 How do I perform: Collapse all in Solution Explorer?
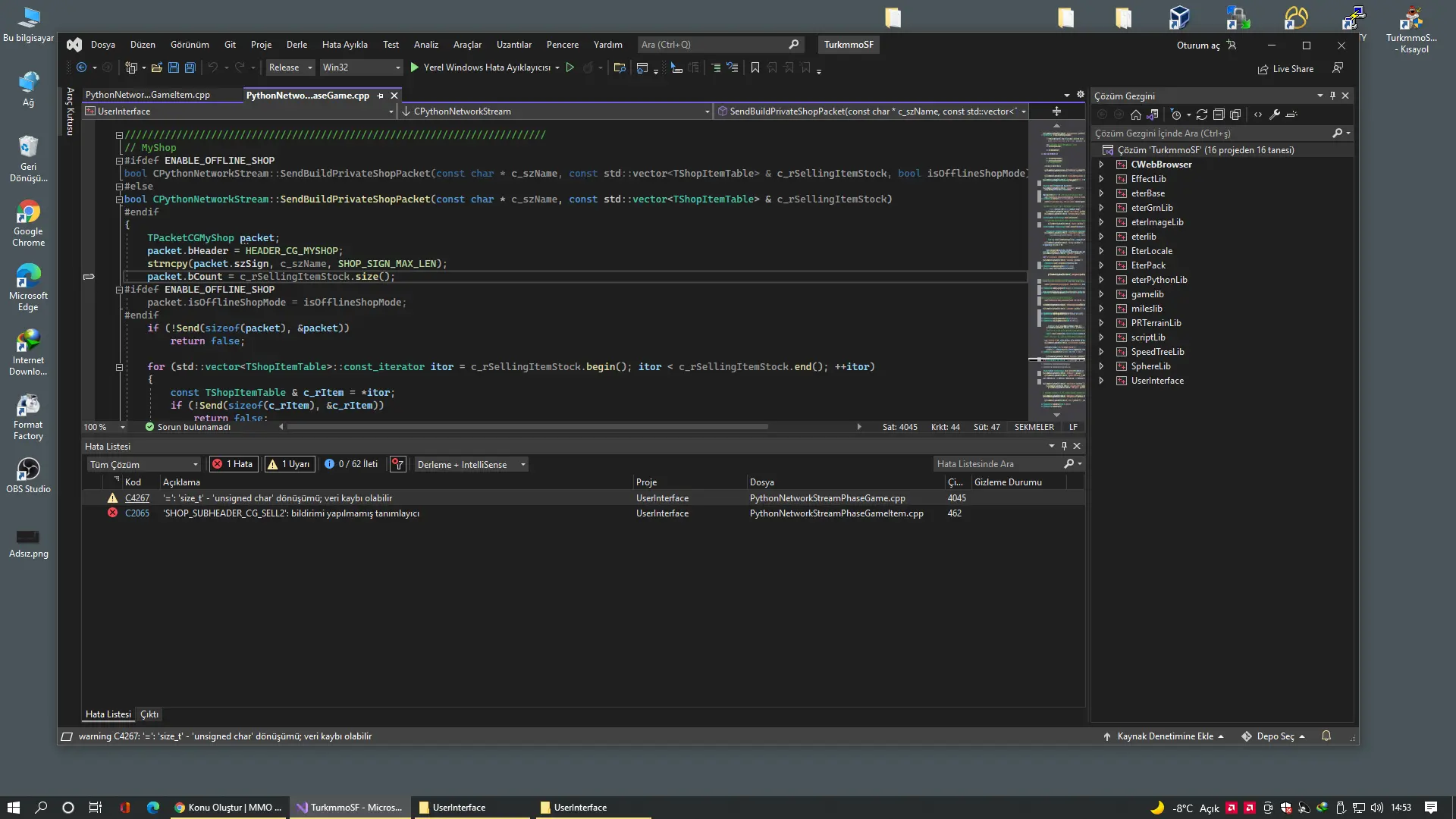(1219, 115)
